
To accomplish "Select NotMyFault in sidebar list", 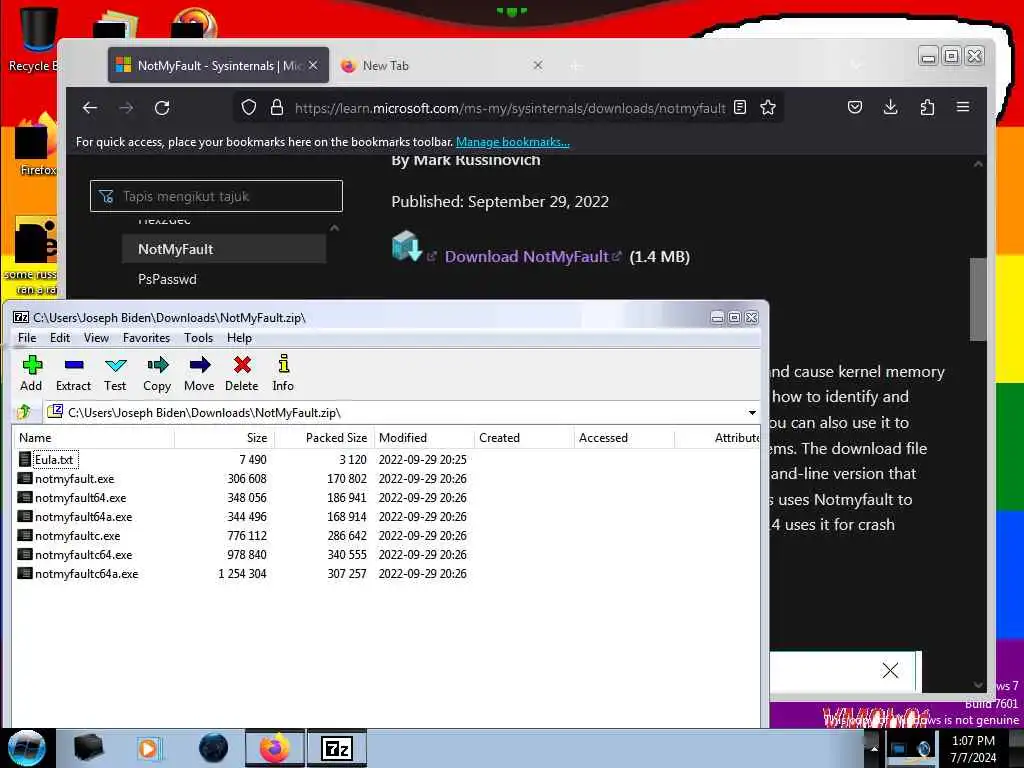I will pos(223,249).
